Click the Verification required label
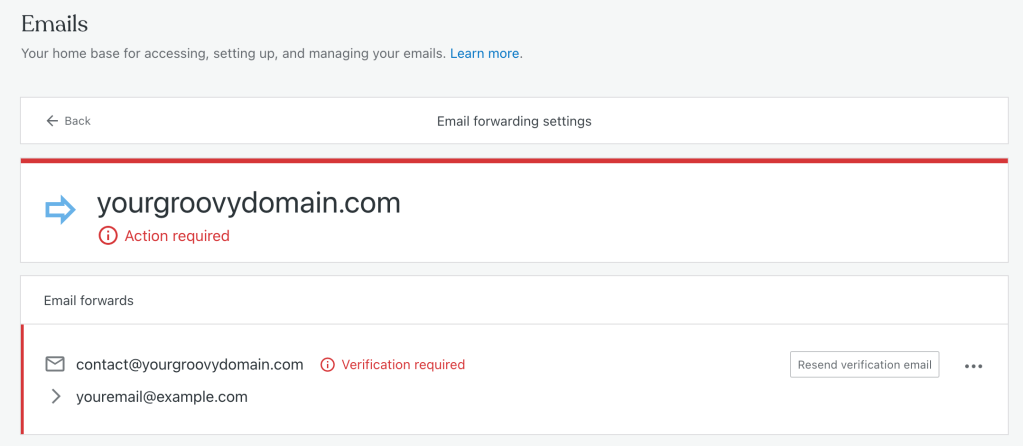 [403, 364]
